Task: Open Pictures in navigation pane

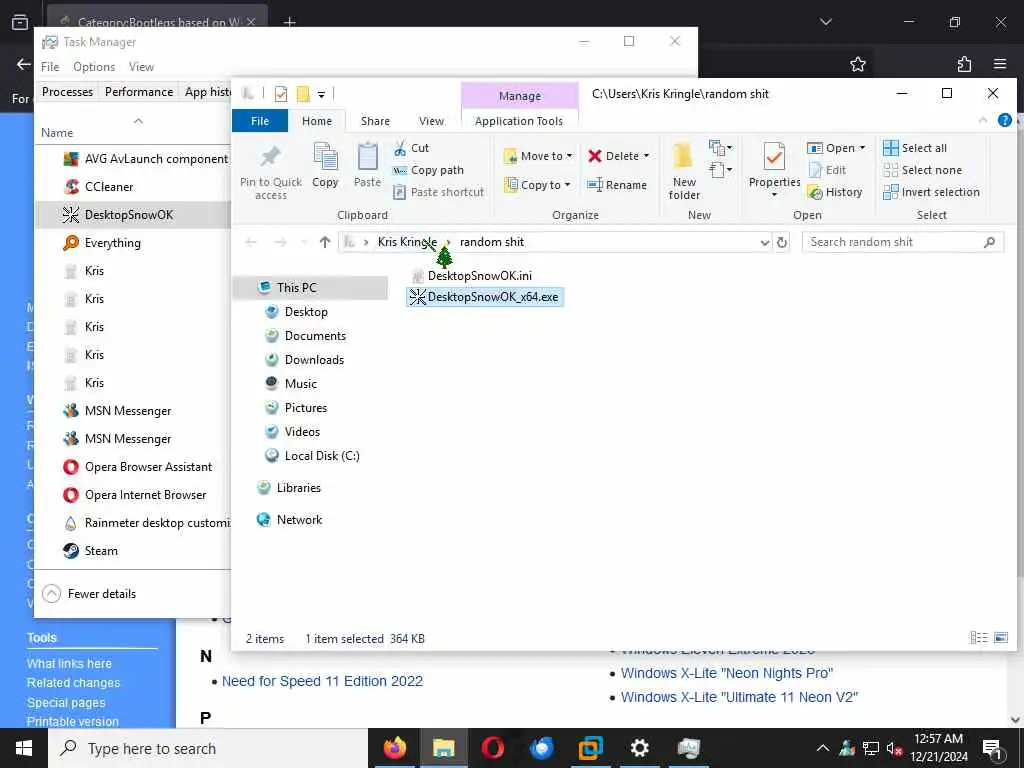Action: click(x=306, y=408)
